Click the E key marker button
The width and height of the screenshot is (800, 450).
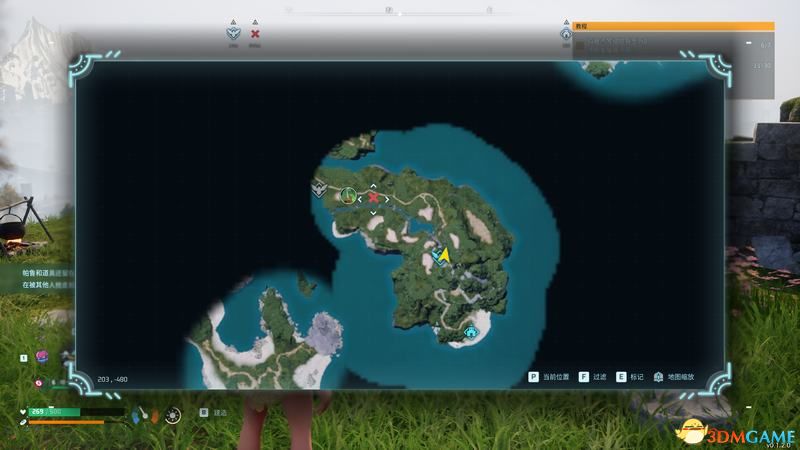click(x=621, y=377)
